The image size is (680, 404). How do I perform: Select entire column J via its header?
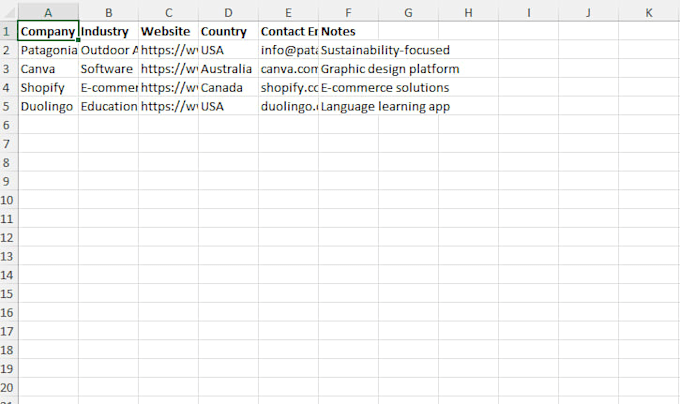pyautogui.click(x=588, y=13)
